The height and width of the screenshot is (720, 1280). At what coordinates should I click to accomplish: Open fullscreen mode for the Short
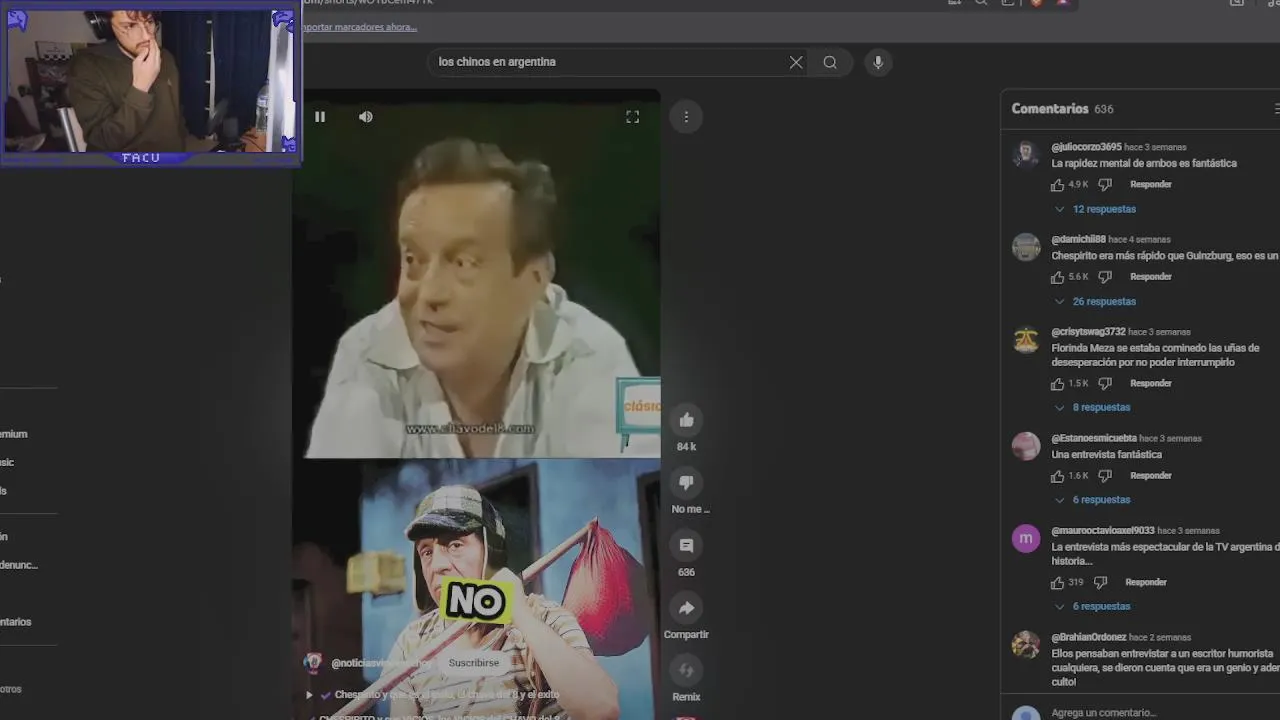point(633,117)
